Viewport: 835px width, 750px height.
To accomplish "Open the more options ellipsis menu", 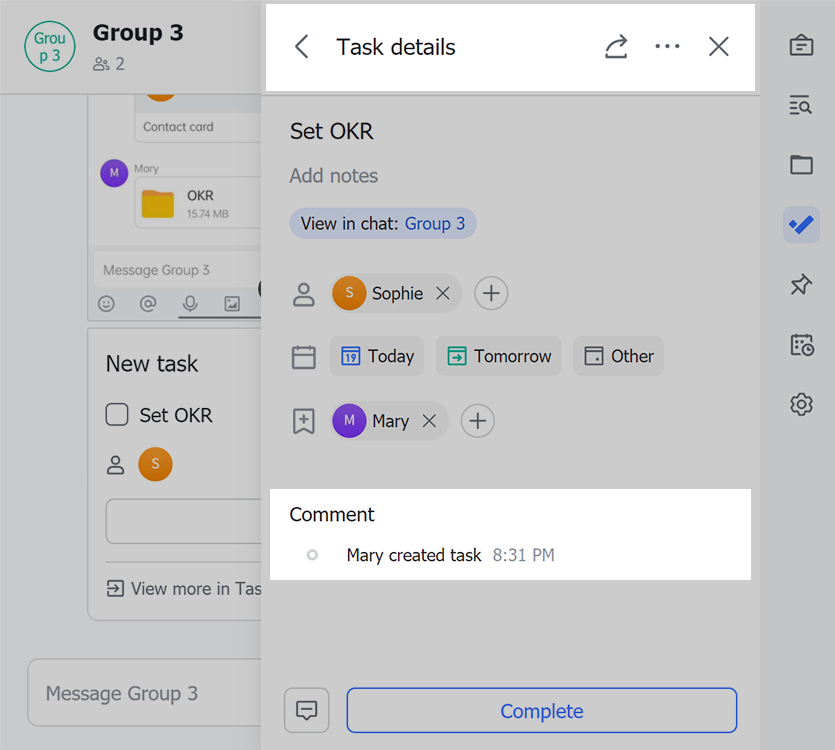I will coord(667,46).
